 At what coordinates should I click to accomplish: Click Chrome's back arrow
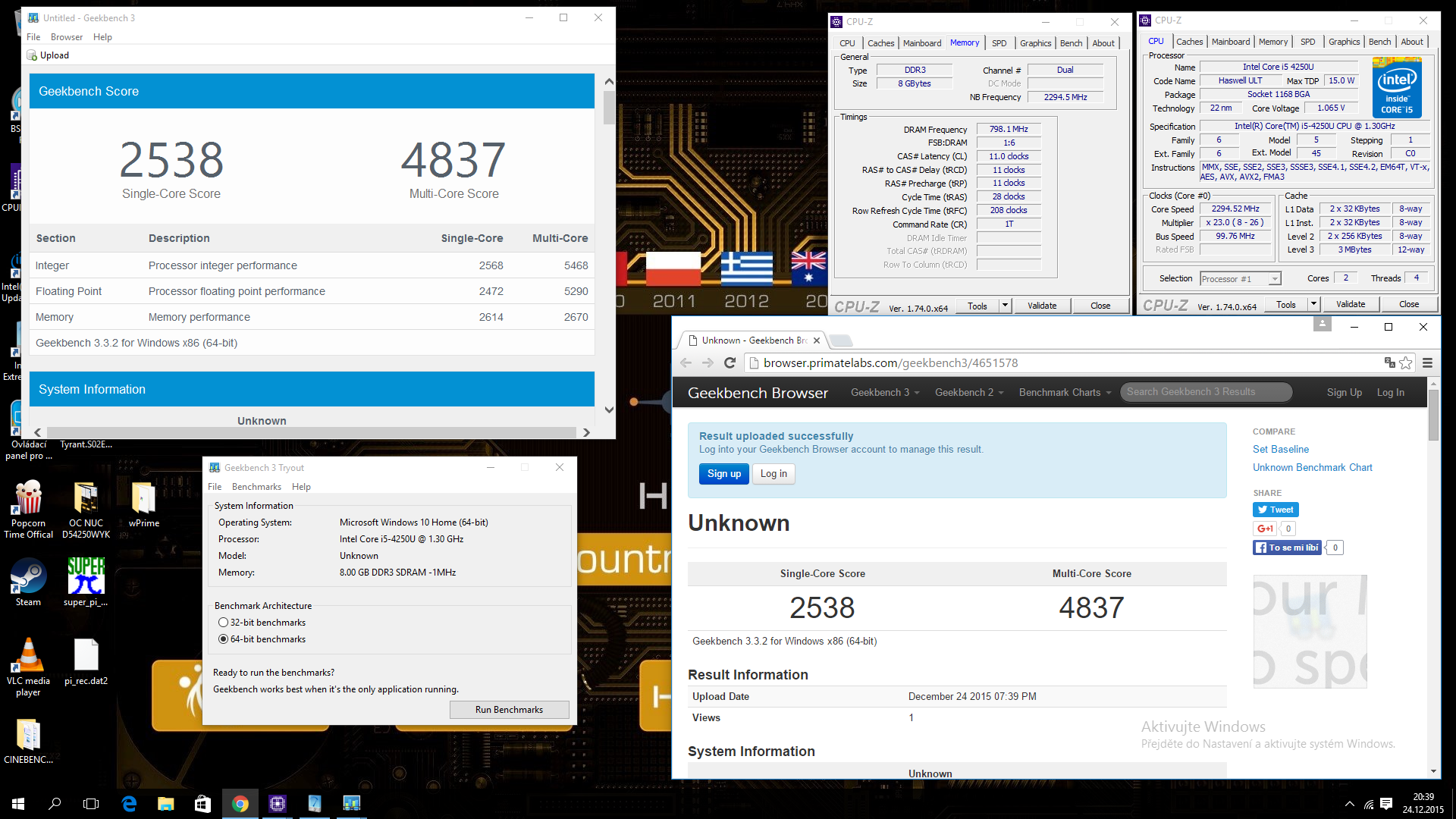686,362
